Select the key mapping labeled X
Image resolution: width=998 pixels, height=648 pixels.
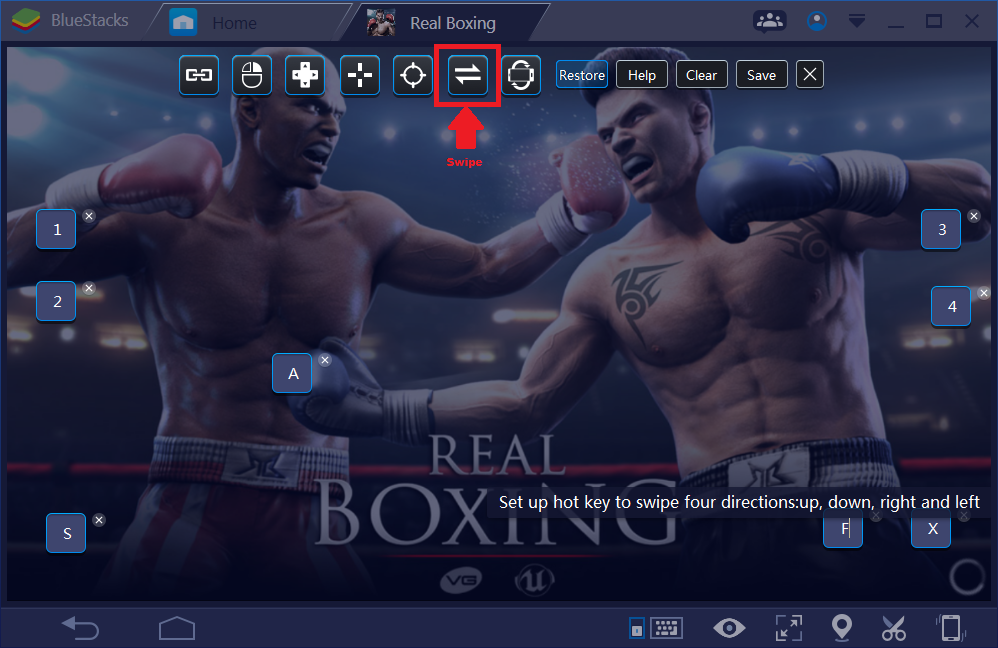click(x=932, y=528)
